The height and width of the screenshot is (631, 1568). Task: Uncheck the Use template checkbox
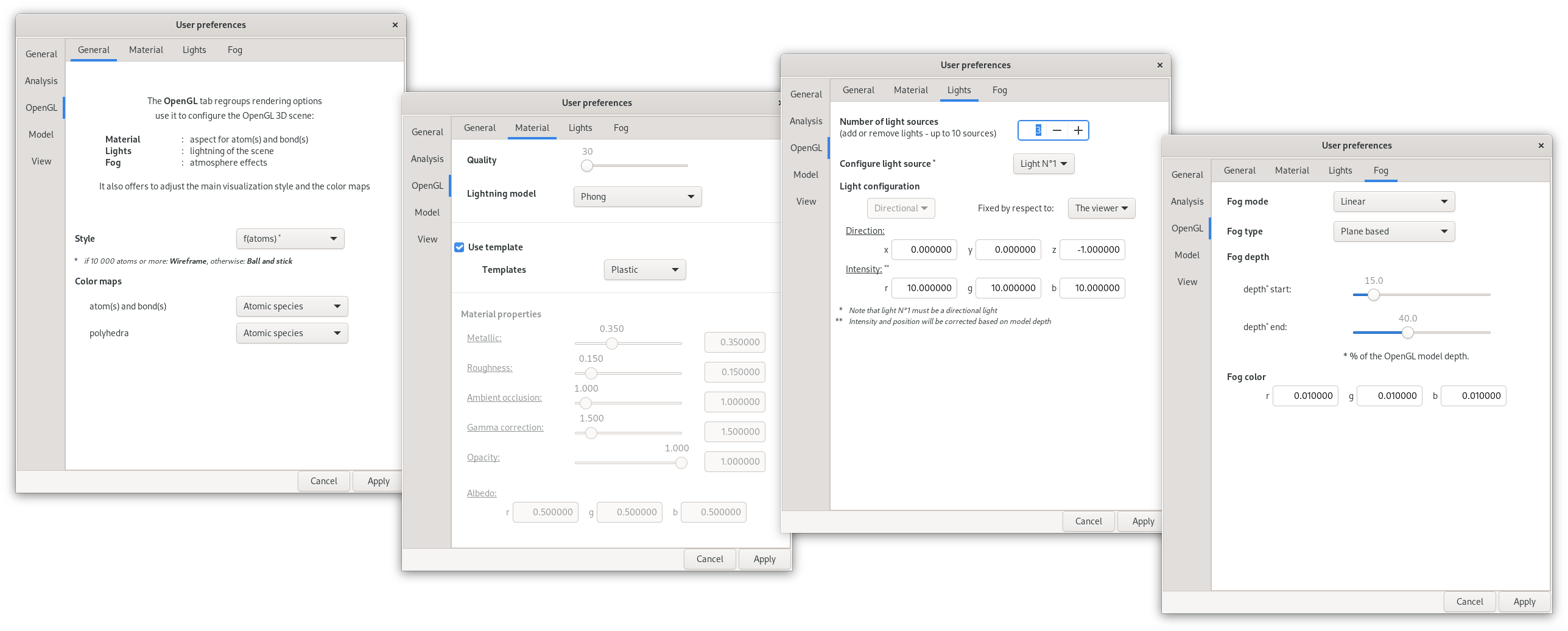tap(459, 247)
